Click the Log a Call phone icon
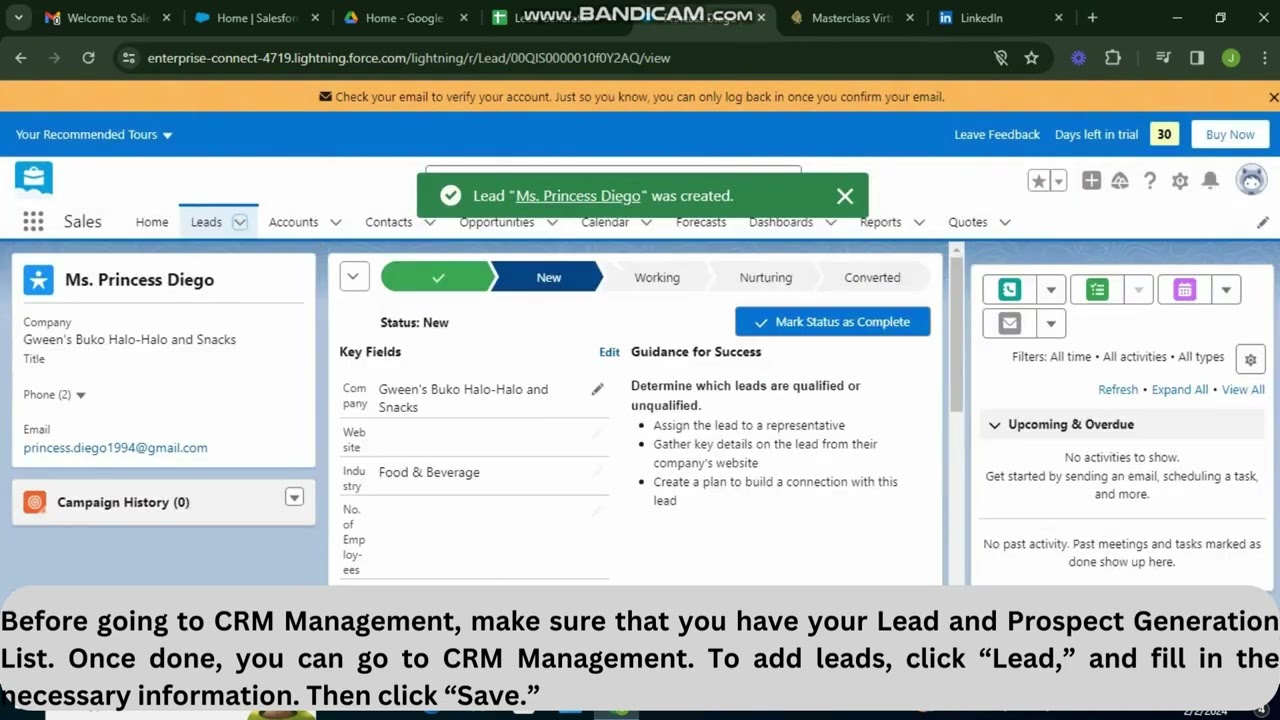1280x720 pixels. tap(1009, 290)
